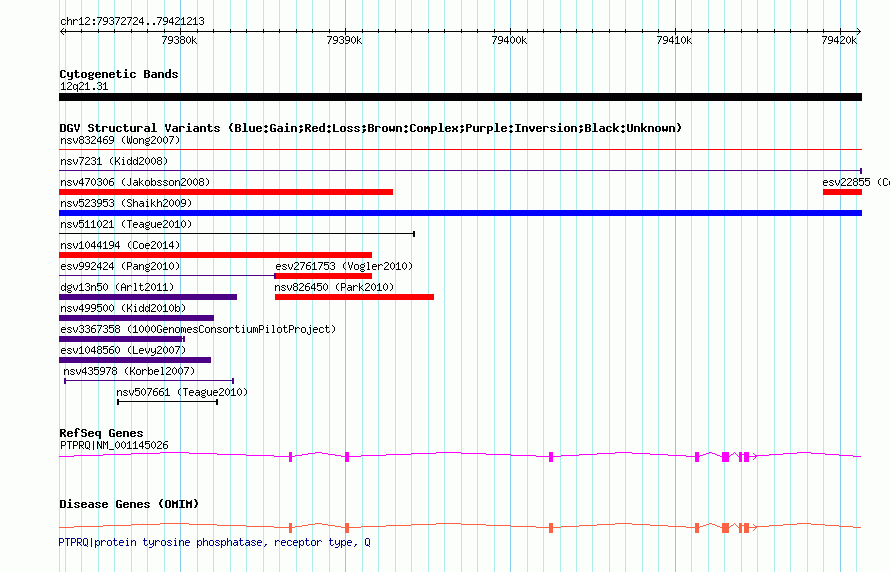Click the orange OMIM exon near 79400k
Screen dimensions: 890x572
(551, 528)
